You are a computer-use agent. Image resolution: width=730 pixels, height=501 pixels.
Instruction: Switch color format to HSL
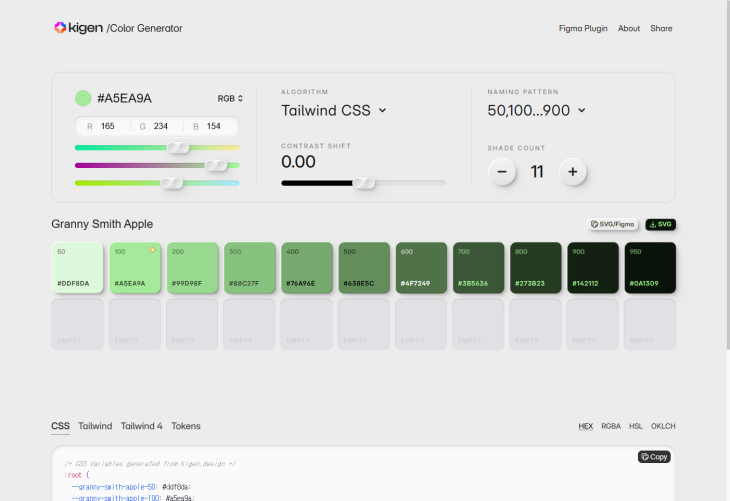point(636,426)
